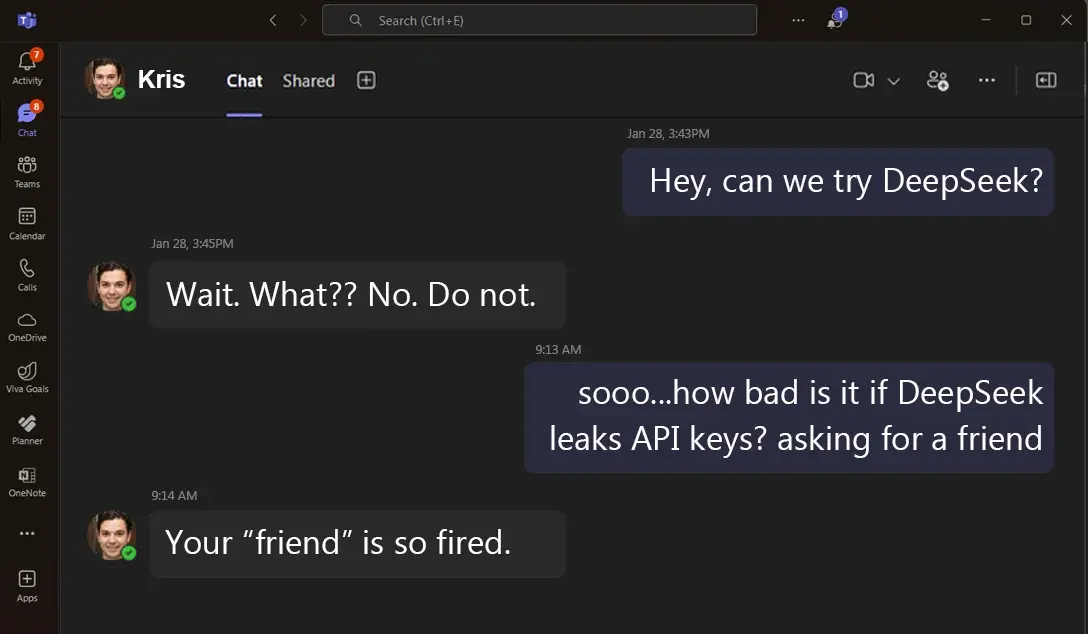Expand the call options dropdown arrow
This screenshot has width=1088, height=634.
coord(894,81)
